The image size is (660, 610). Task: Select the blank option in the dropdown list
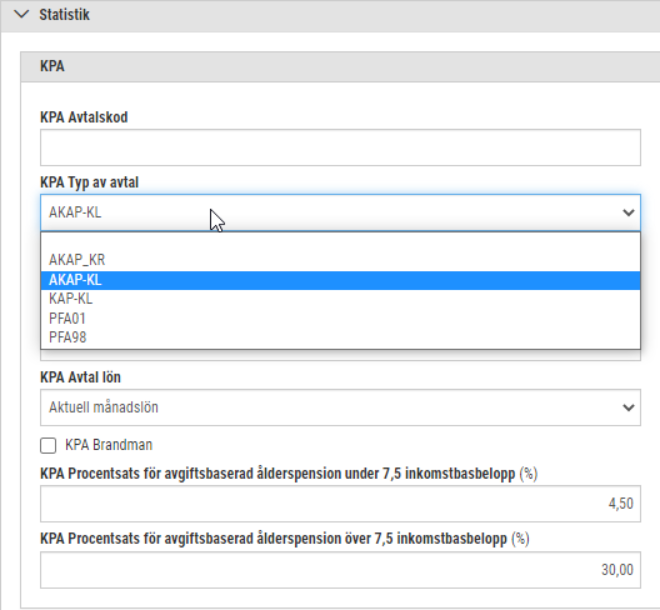pyautogui.click(x=340, y=242)
